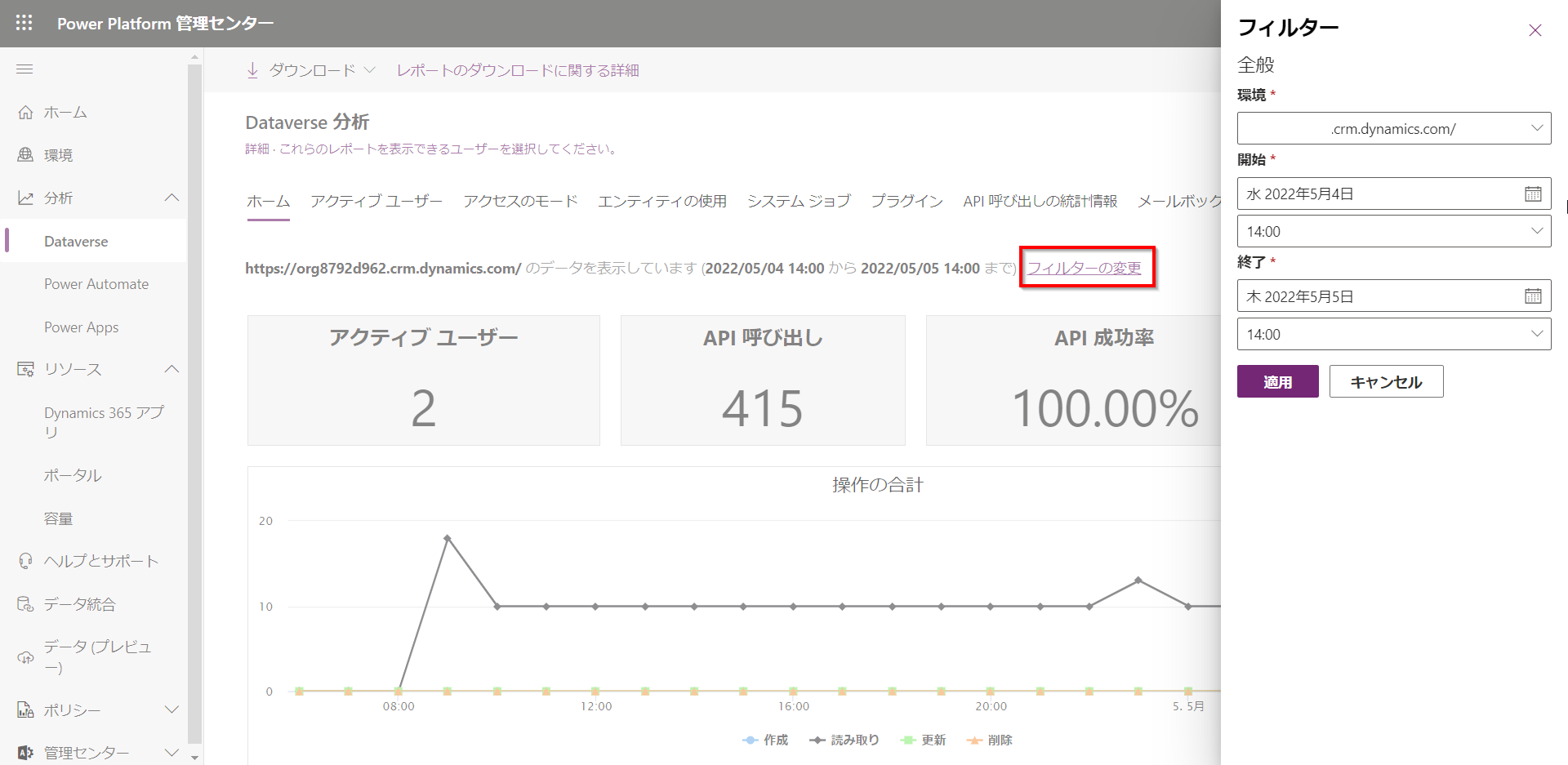The height and width of the screenshot is (765, 1568).
Task: Click the Admin centers icon
Action: point(25,753)
